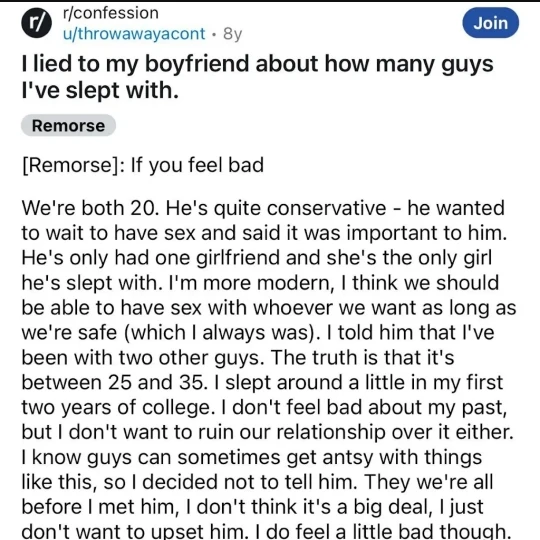
Task: Click the line starting "like this, so I decided"
Action: (257, 482)
